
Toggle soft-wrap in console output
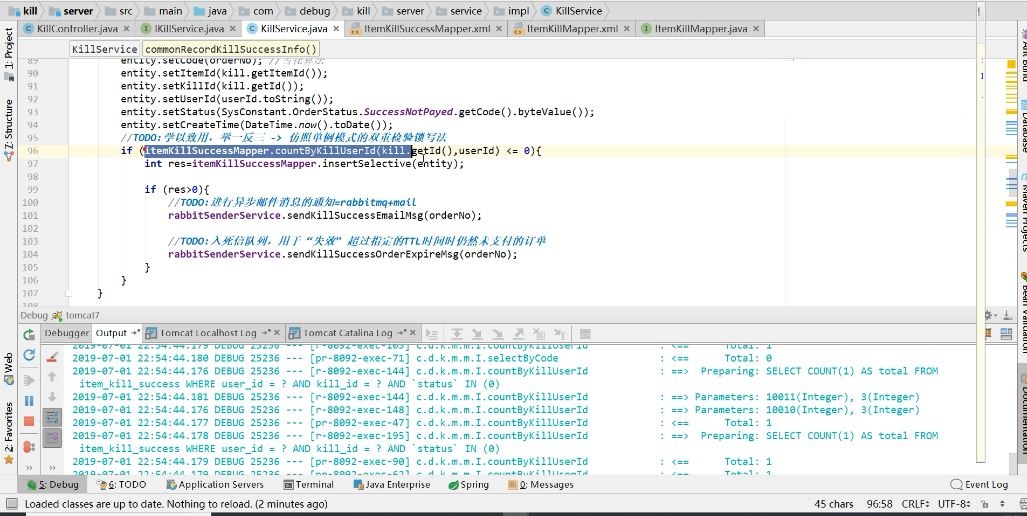tap(52, 416)
